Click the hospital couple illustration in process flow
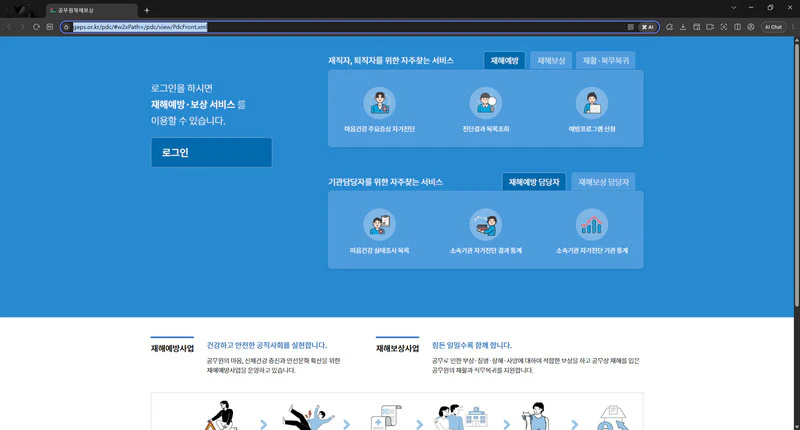Screen dimensions: 800x430 461,417
